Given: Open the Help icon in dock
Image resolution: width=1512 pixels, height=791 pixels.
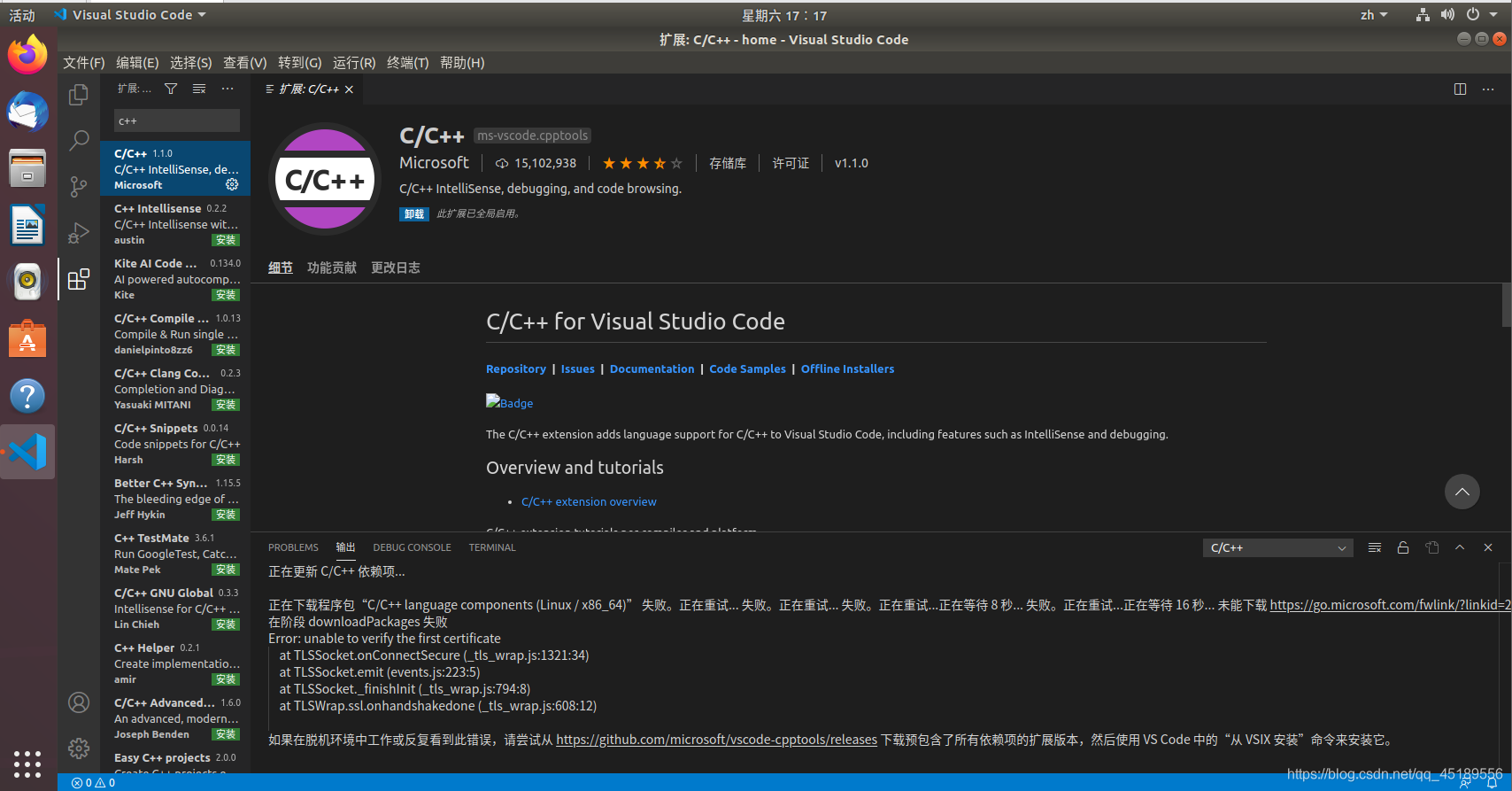Looking at the screenshot, I should coord(27,395).
